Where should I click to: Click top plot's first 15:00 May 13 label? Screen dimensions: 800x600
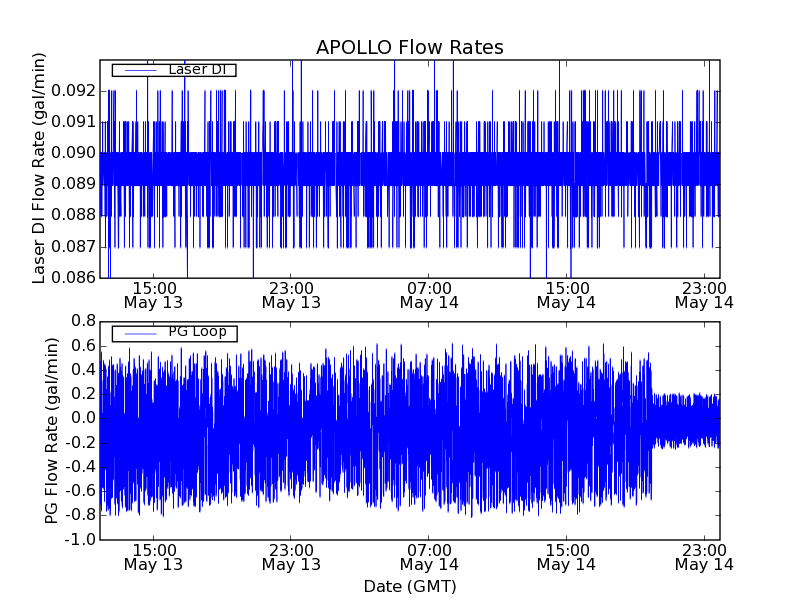point(153,294)
